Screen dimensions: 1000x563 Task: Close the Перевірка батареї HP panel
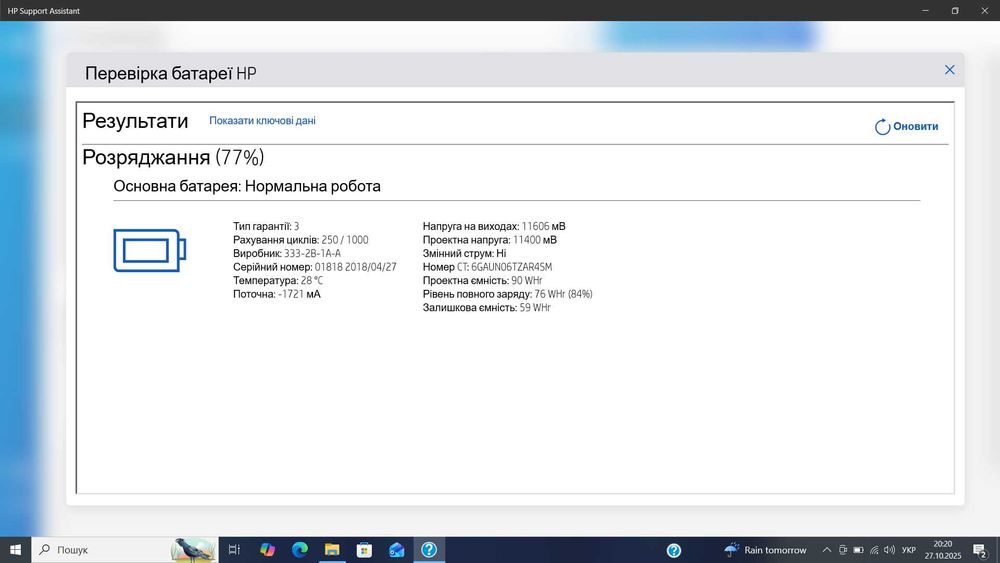(950, 69)
